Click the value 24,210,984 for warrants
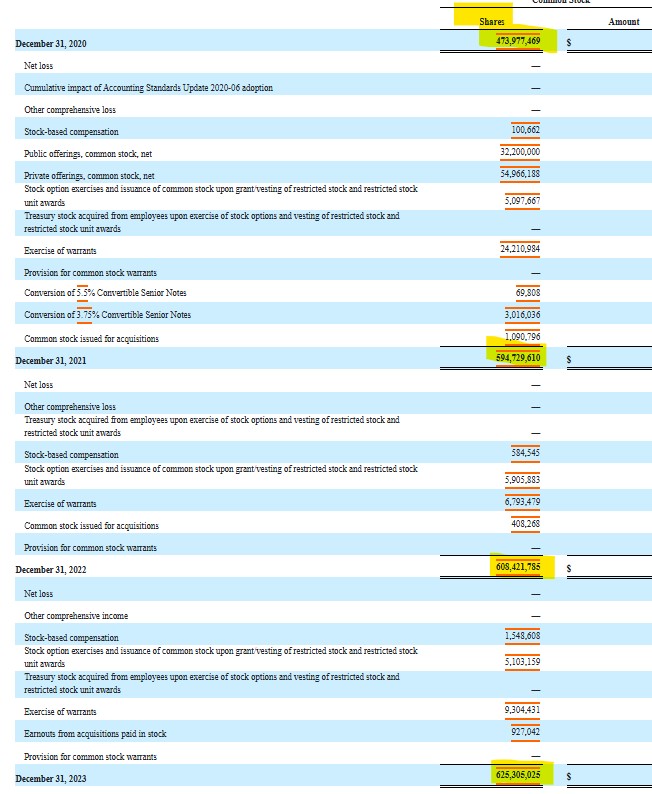This screenshot has height=794, width=652. tap(520, 249)
